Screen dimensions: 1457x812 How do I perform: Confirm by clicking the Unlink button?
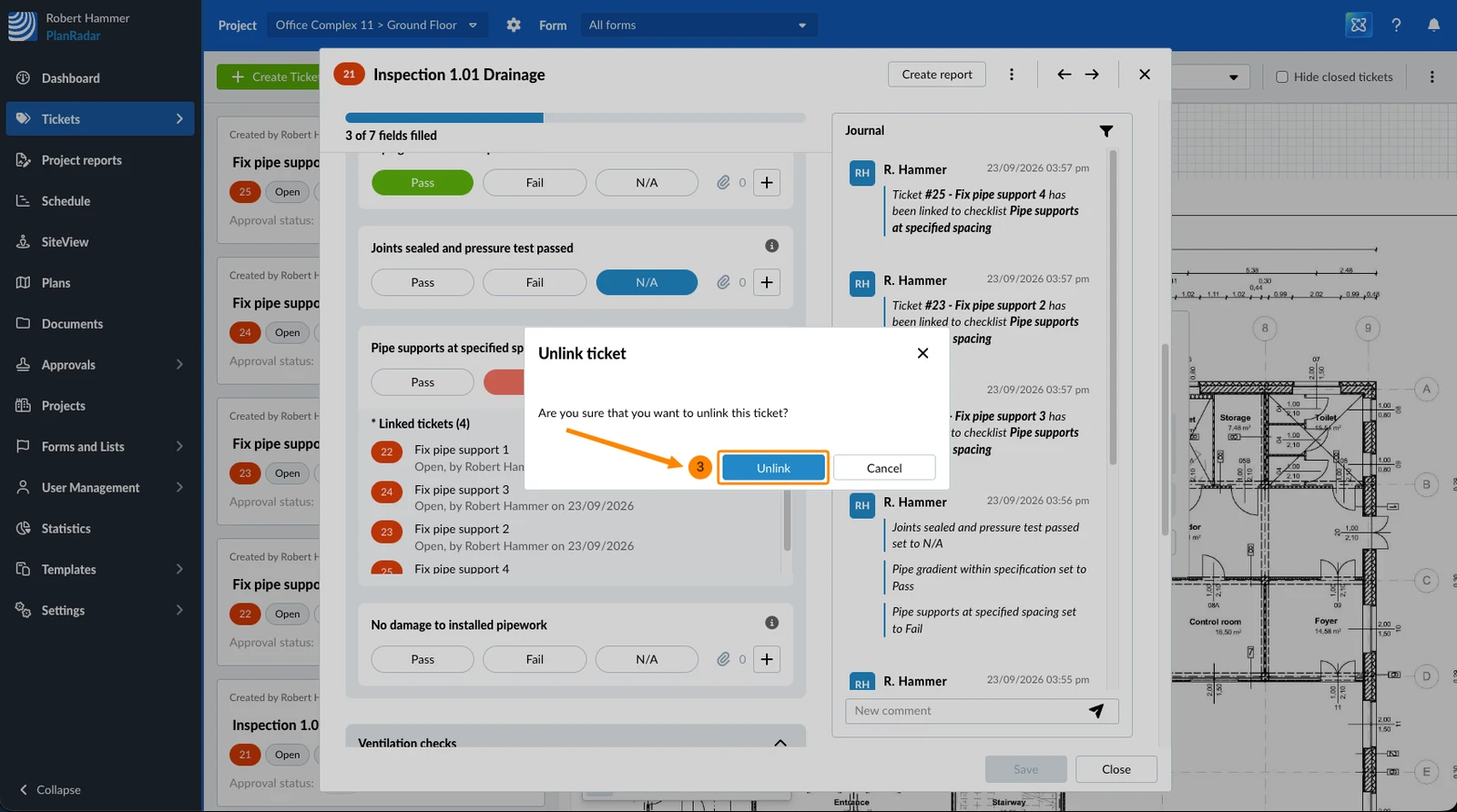pyautogui.click(x=773, y=468)
